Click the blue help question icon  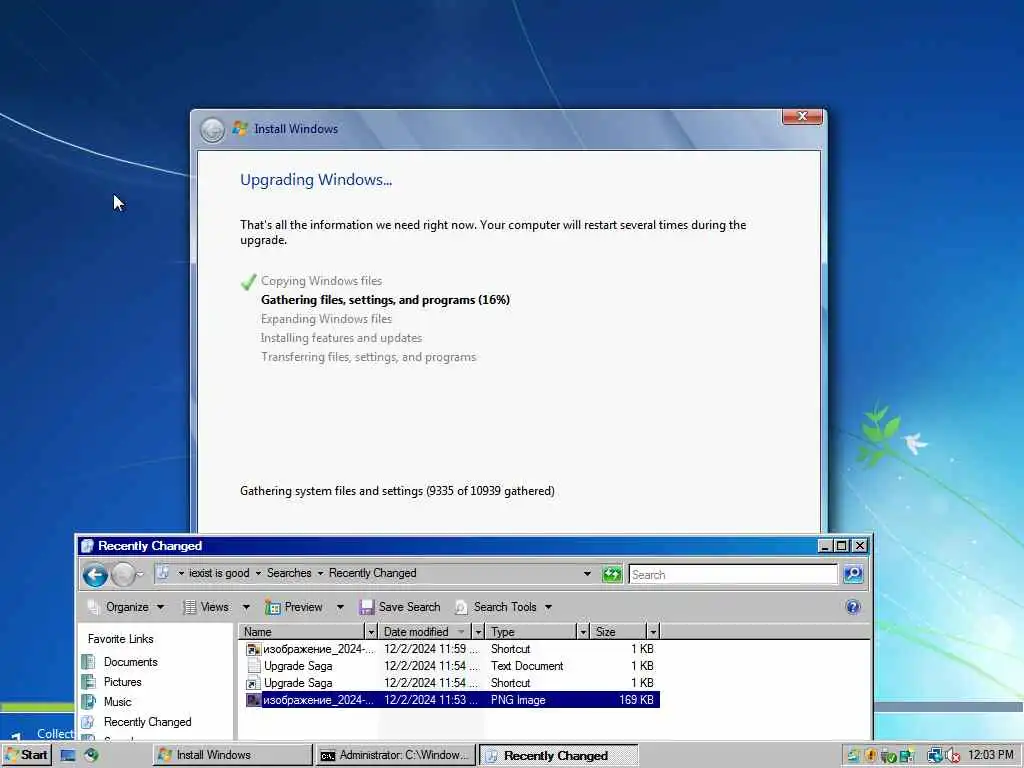tap(853, 607)
